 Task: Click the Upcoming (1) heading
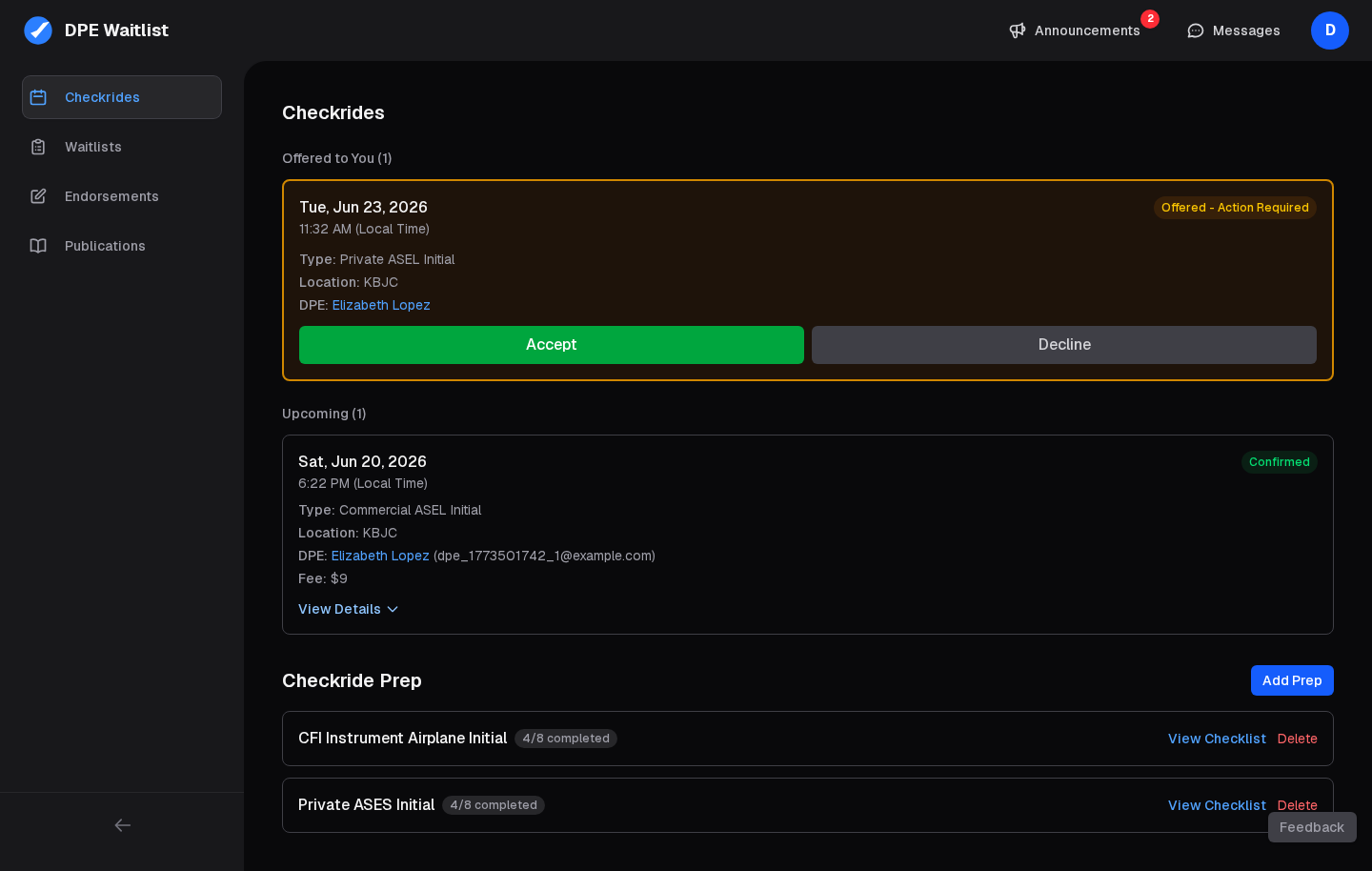point(324,414)
